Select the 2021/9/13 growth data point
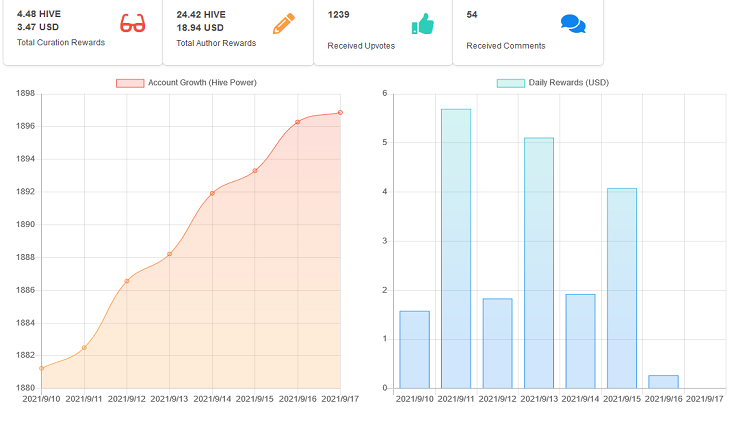 [170, 254]
